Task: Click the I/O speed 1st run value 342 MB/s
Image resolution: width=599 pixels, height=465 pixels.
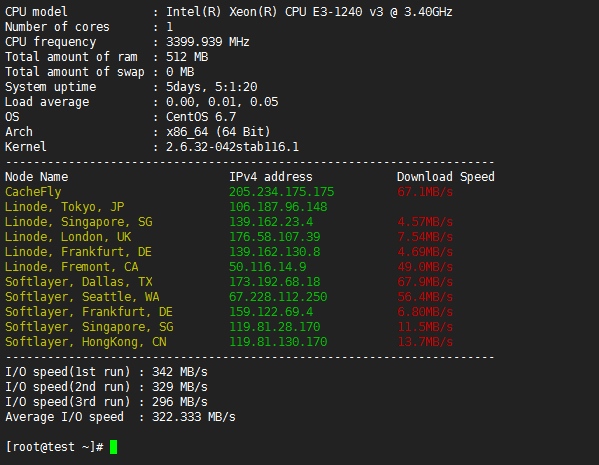Action: 180,372
